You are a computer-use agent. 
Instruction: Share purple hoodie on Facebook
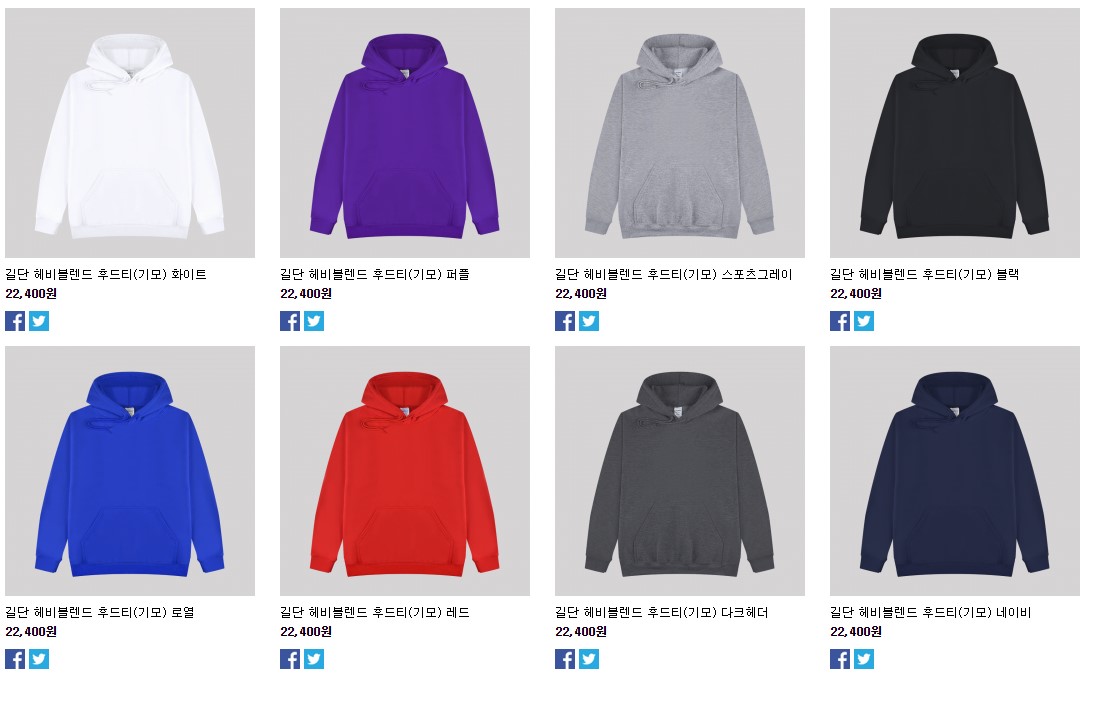[290, 321]
